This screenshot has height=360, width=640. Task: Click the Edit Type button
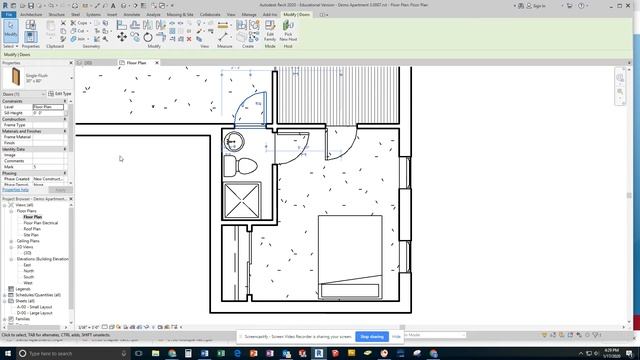60,94
